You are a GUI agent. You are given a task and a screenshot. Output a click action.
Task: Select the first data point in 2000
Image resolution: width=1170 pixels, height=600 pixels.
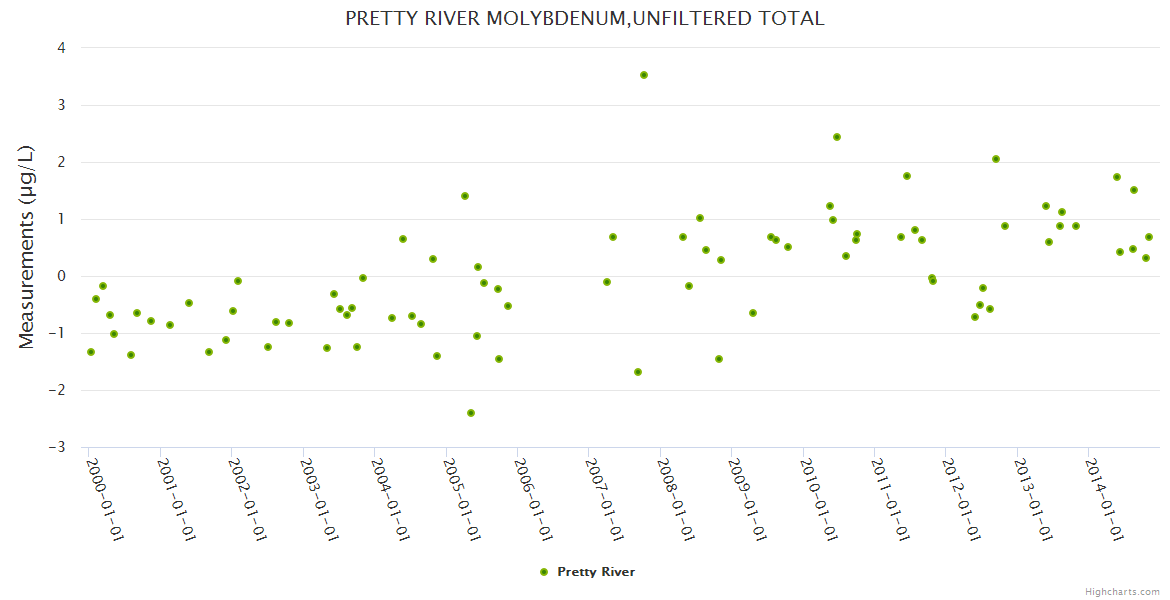pyautogui.click(x=91, y=352)
